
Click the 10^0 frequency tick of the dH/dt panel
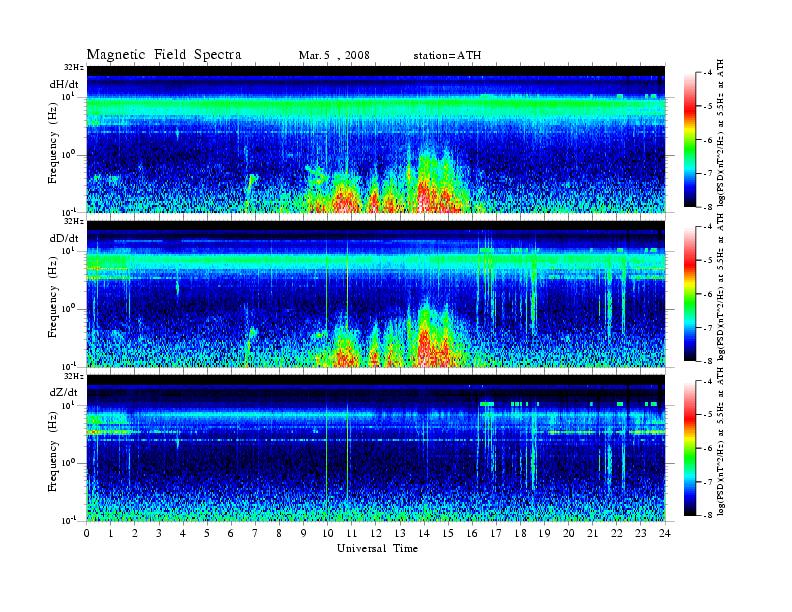(x=69, y=155)
